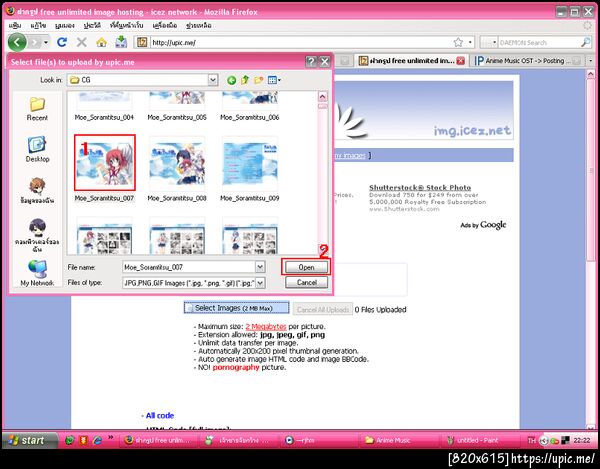Reload the page in Firefox
This screenshot has height=469, width=600.
point(62,42)
